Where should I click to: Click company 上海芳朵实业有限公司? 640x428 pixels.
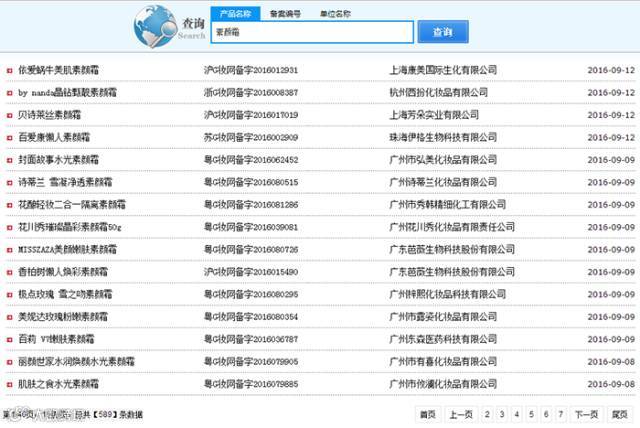434,115
